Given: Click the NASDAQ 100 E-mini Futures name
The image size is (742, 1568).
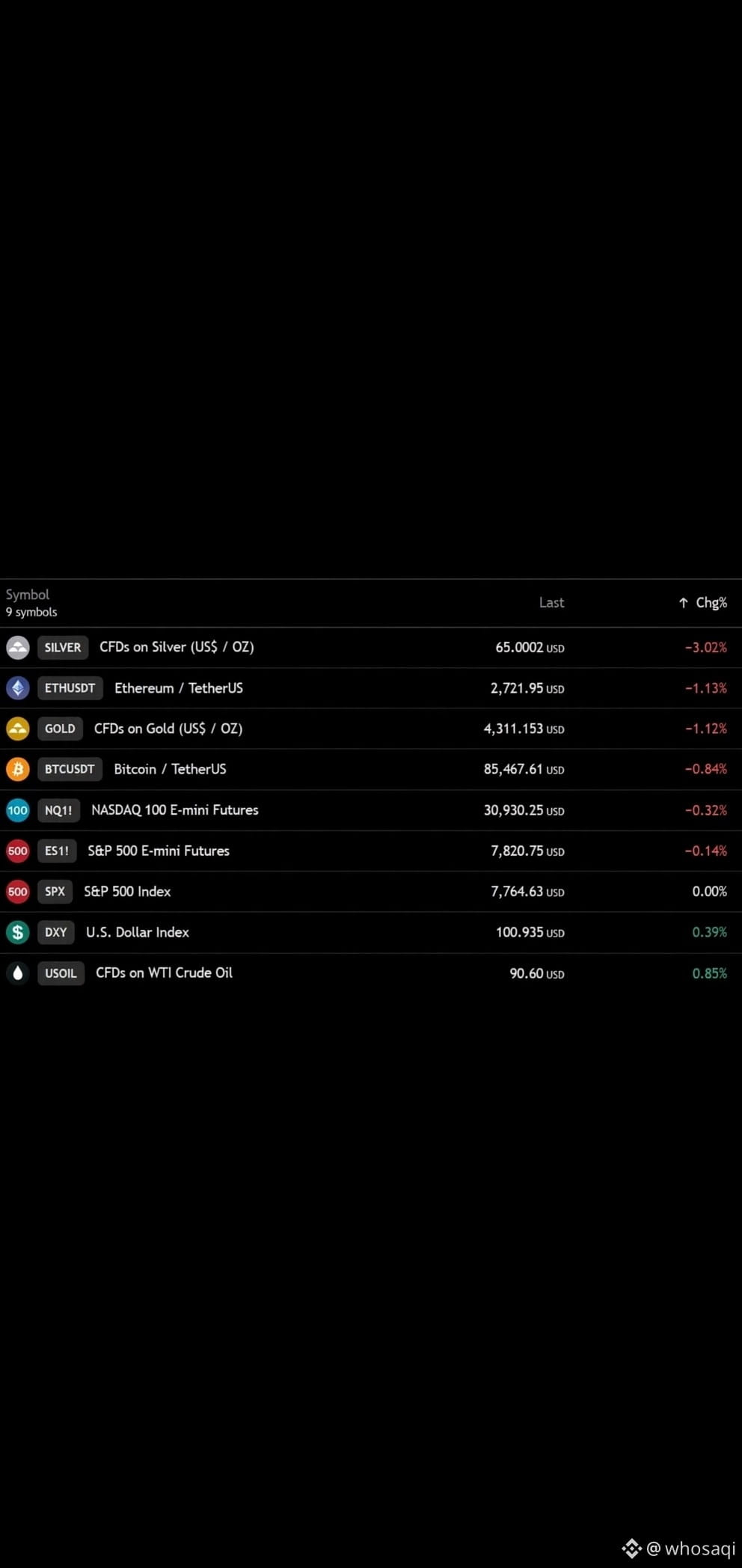Looking at the screenshot, I should pyautogui.click(x=175, y=810).
